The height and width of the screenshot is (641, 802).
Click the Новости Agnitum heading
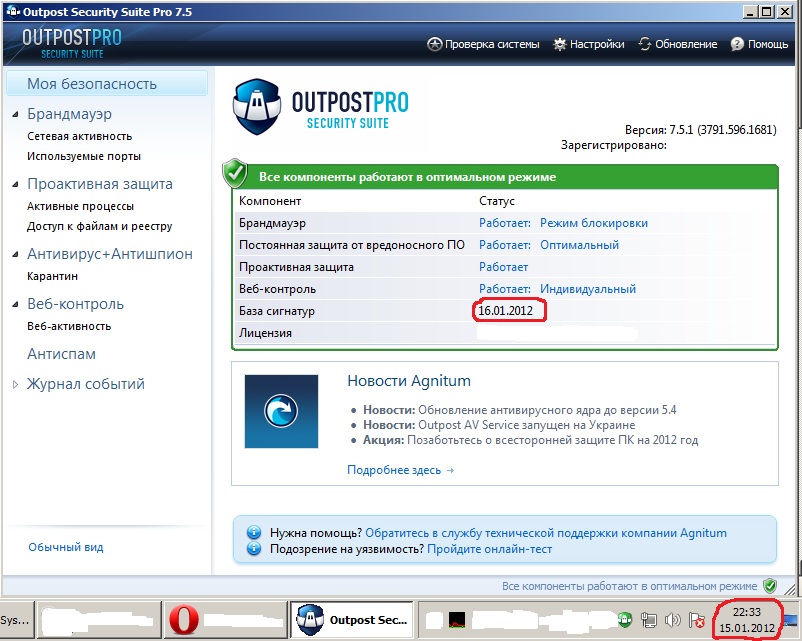(x=409, y=381)
